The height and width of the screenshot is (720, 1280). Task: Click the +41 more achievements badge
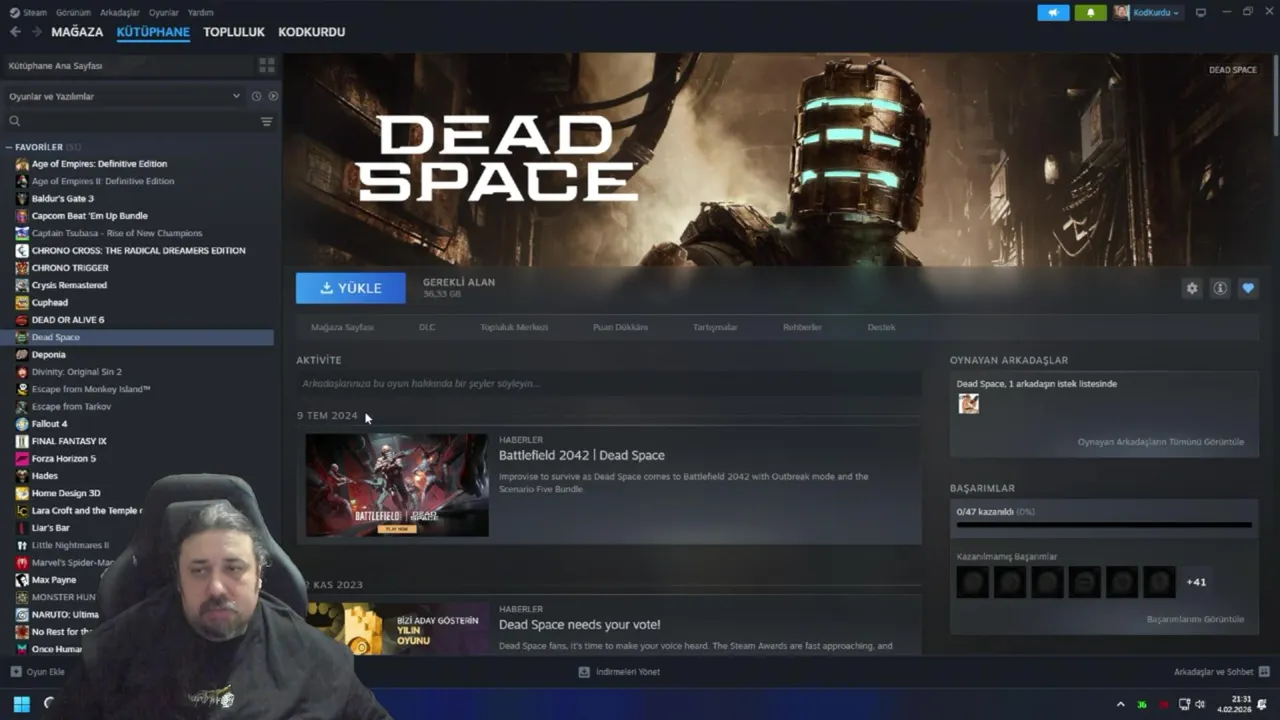(1196, 582)
